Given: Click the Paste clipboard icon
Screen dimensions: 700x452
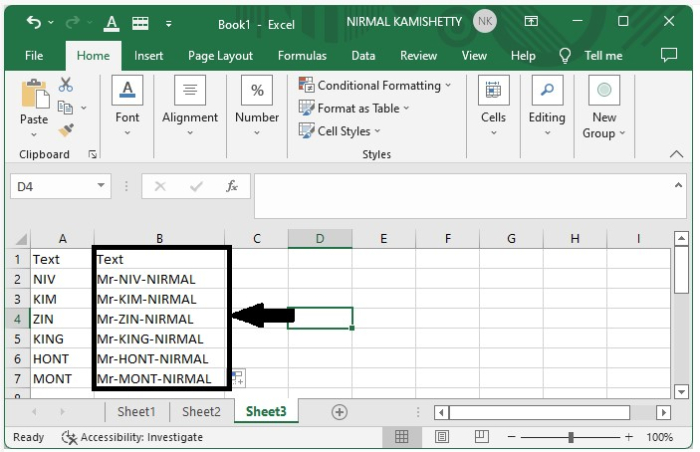Looking at the screenshot, I should [x=34, y=94].
